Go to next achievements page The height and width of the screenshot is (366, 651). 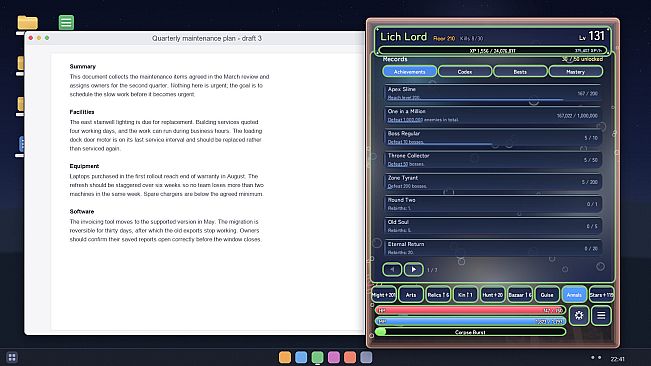(414, 269)
